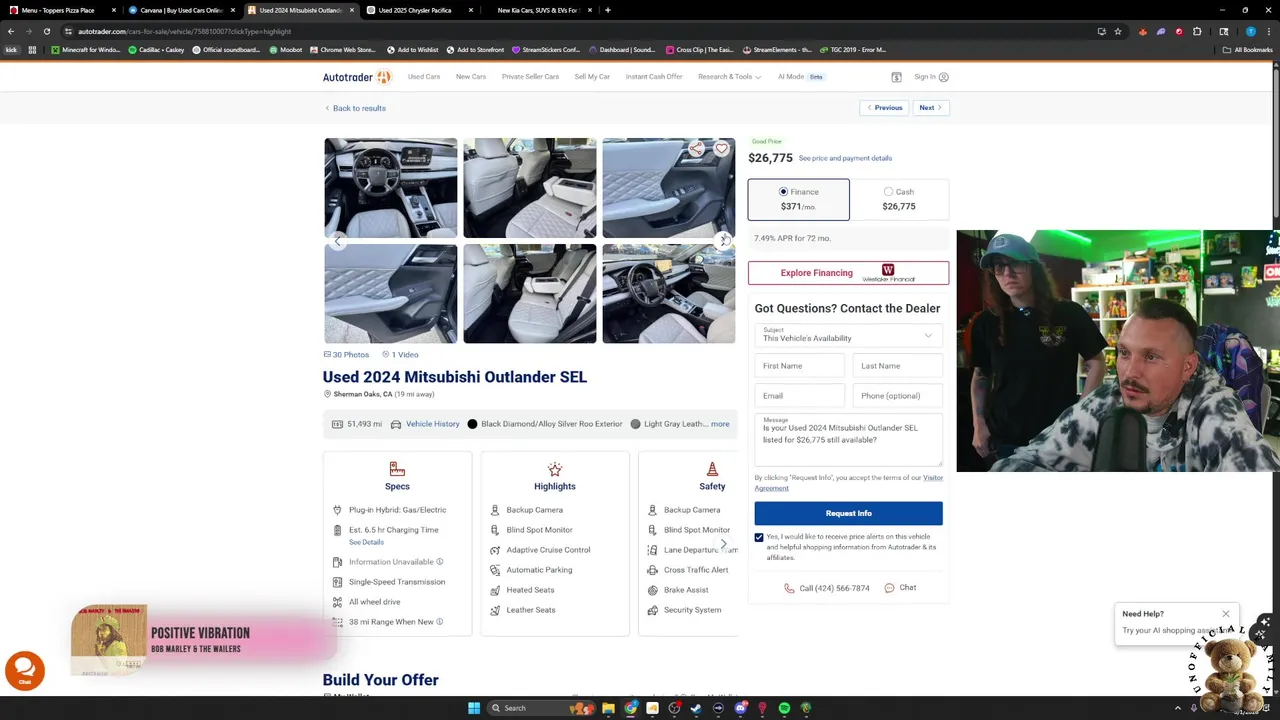Show next gallery photos with the right arrow
The width and height of the screenshot is (1280, 720).
(723, 241)
